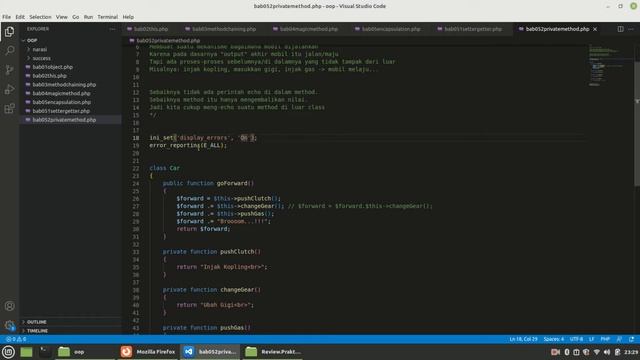Click the Ln 18, Col 29 cursor position
640x360 pixels.
[523, 339]
